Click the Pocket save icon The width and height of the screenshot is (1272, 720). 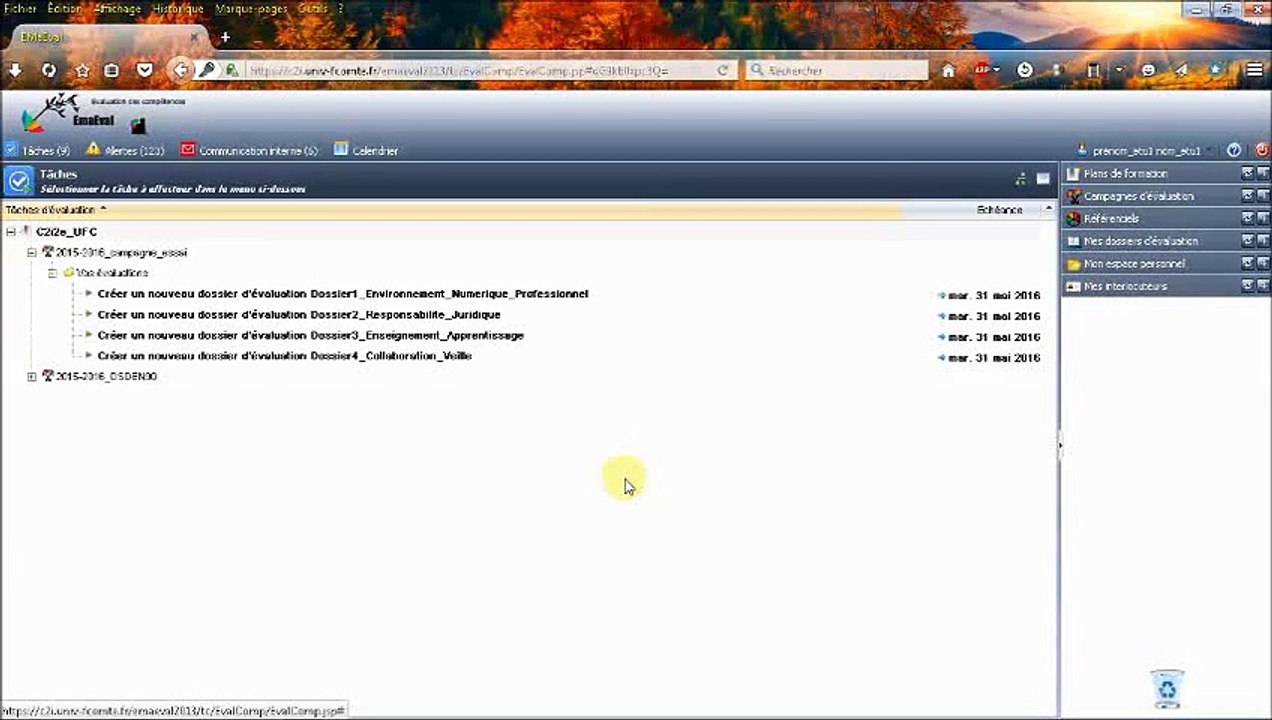(x=145, y=70)
